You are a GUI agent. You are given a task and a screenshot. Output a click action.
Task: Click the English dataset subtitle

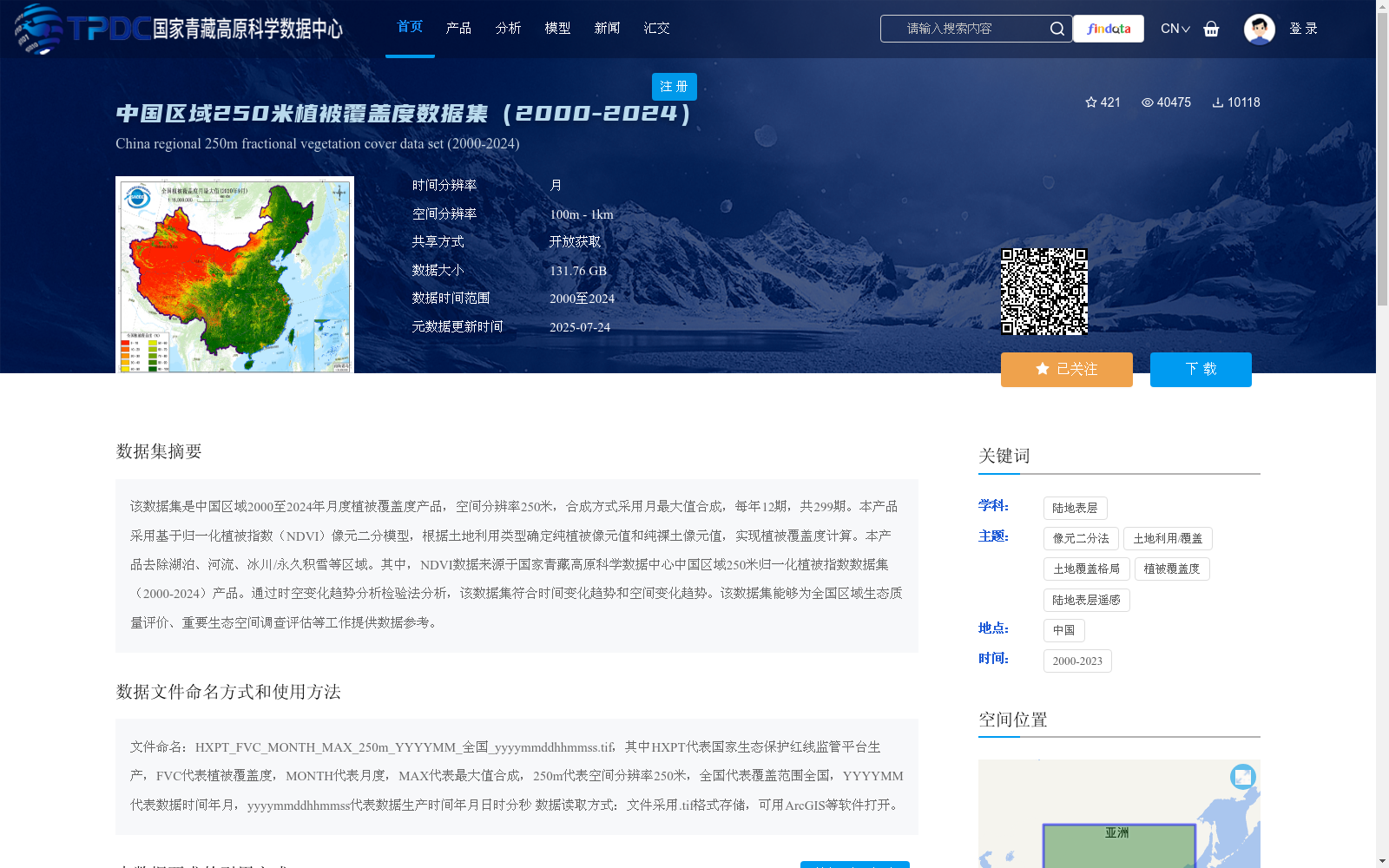pyautogui.click(x=318, y=144)
